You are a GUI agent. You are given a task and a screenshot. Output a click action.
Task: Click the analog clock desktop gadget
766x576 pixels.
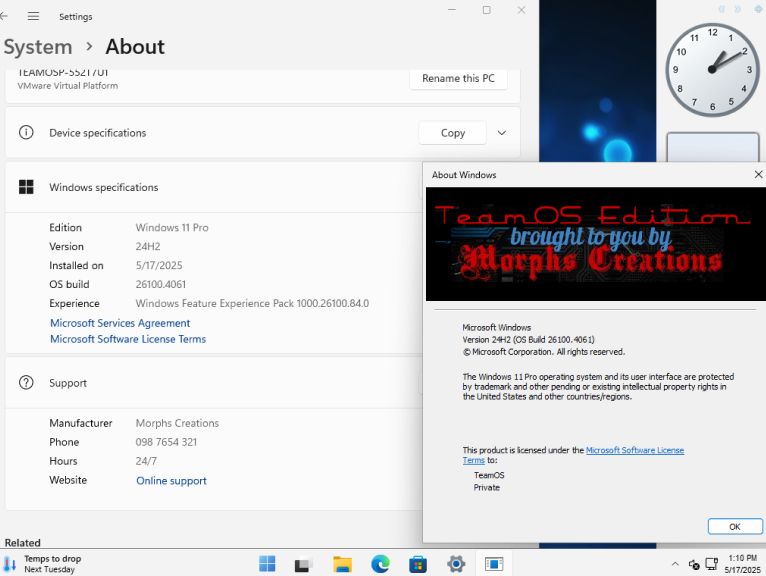pos(712,70)
